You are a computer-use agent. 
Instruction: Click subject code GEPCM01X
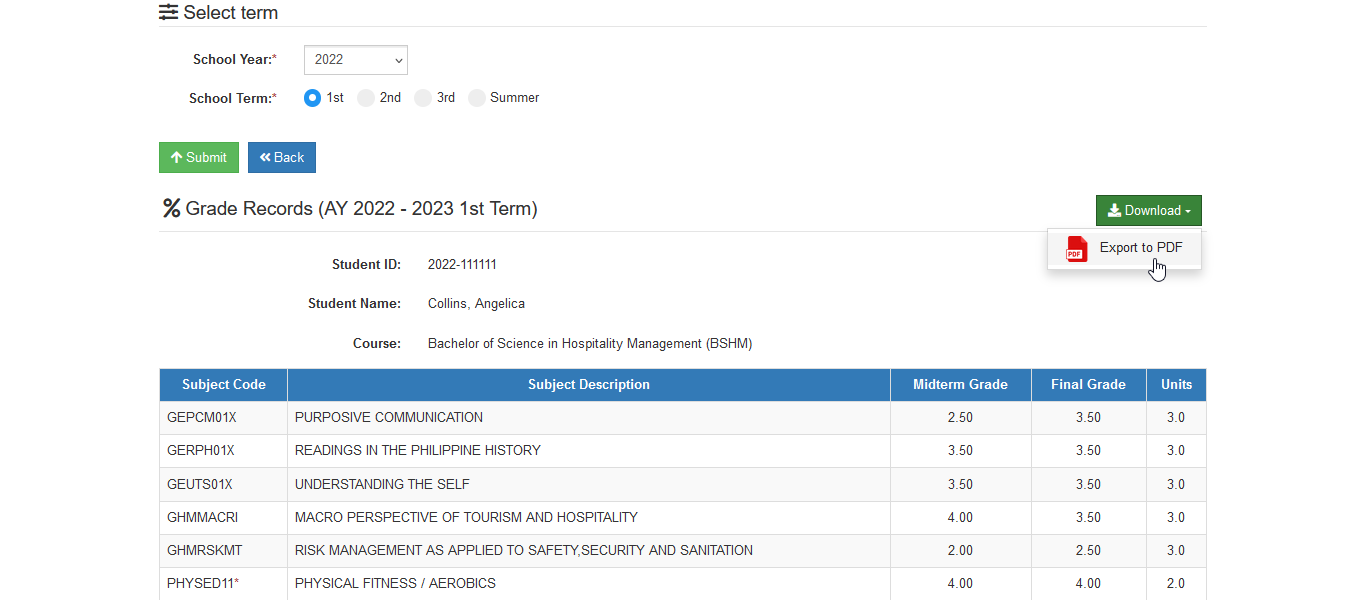click(x=202, y=418)
